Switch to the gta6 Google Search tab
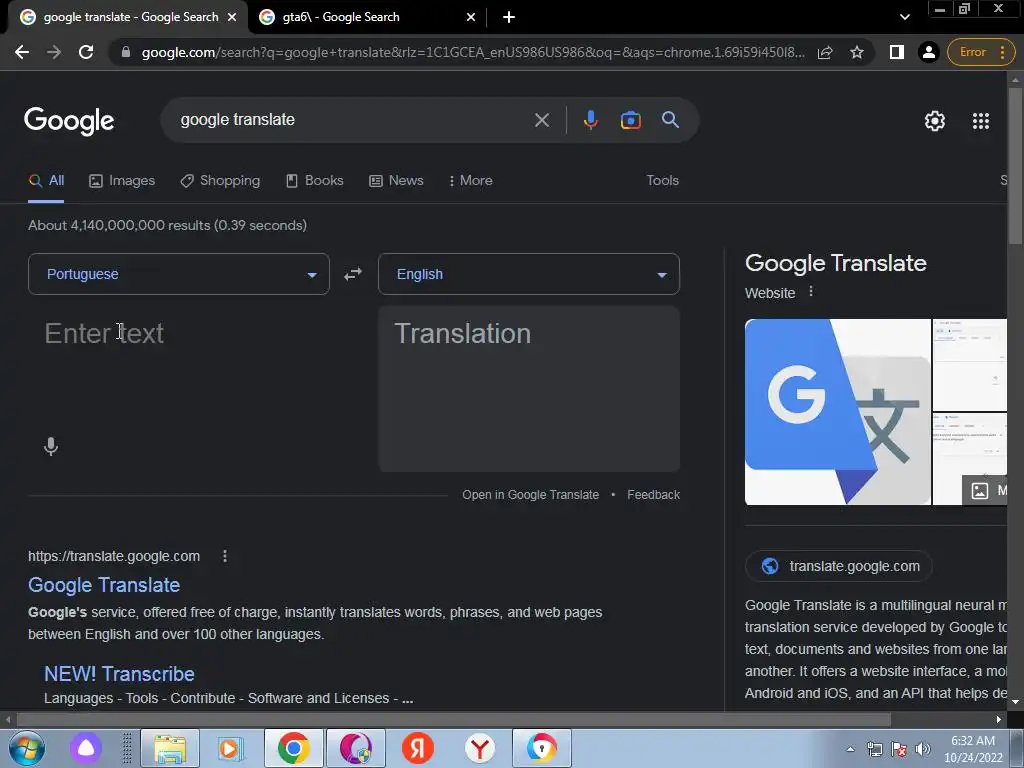Image resolution: width=1024 pixels, height=768 pixels. (x=368, y=17)
